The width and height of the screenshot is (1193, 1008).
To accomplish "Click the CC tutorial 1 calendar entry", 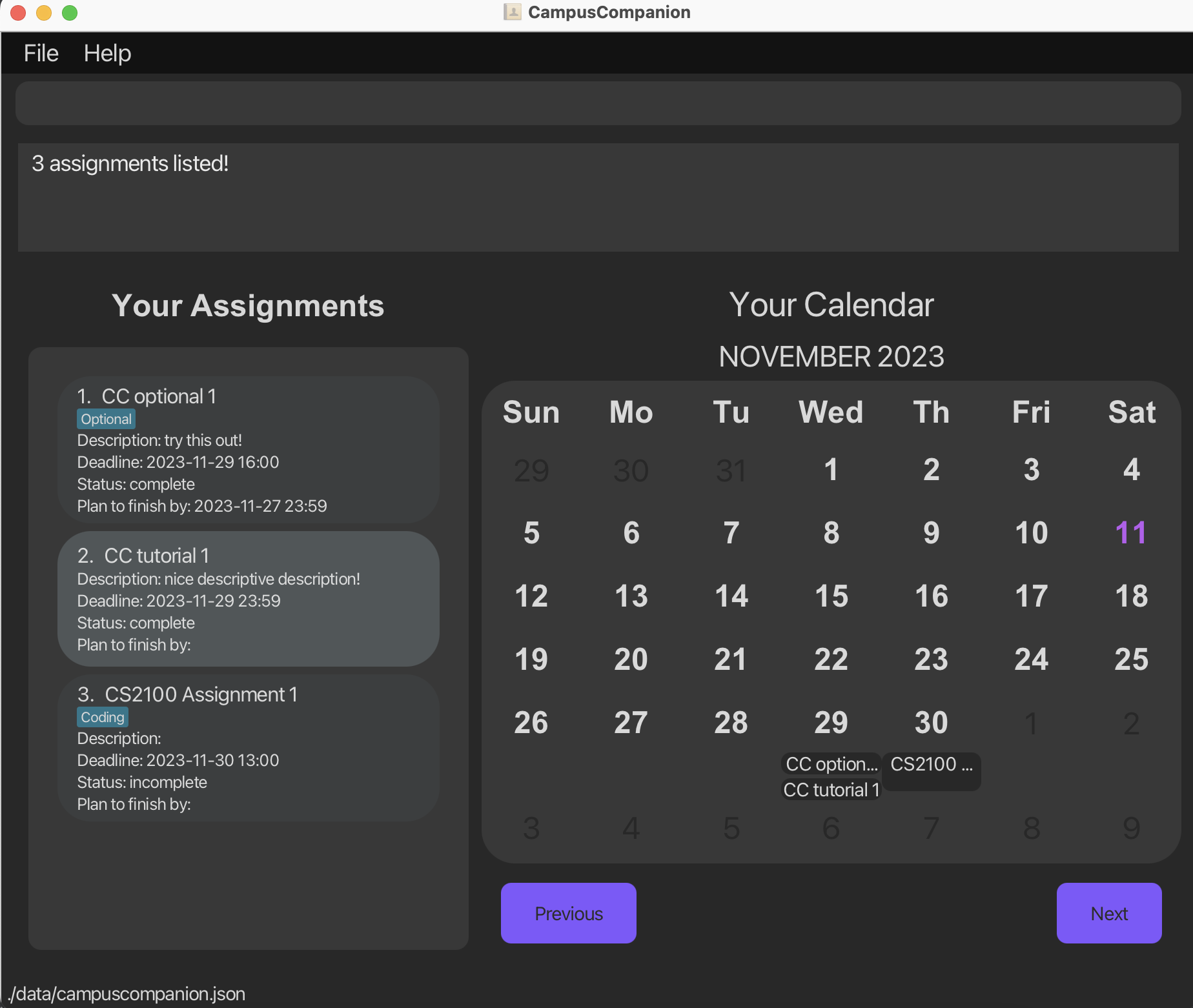I will 831,789.
